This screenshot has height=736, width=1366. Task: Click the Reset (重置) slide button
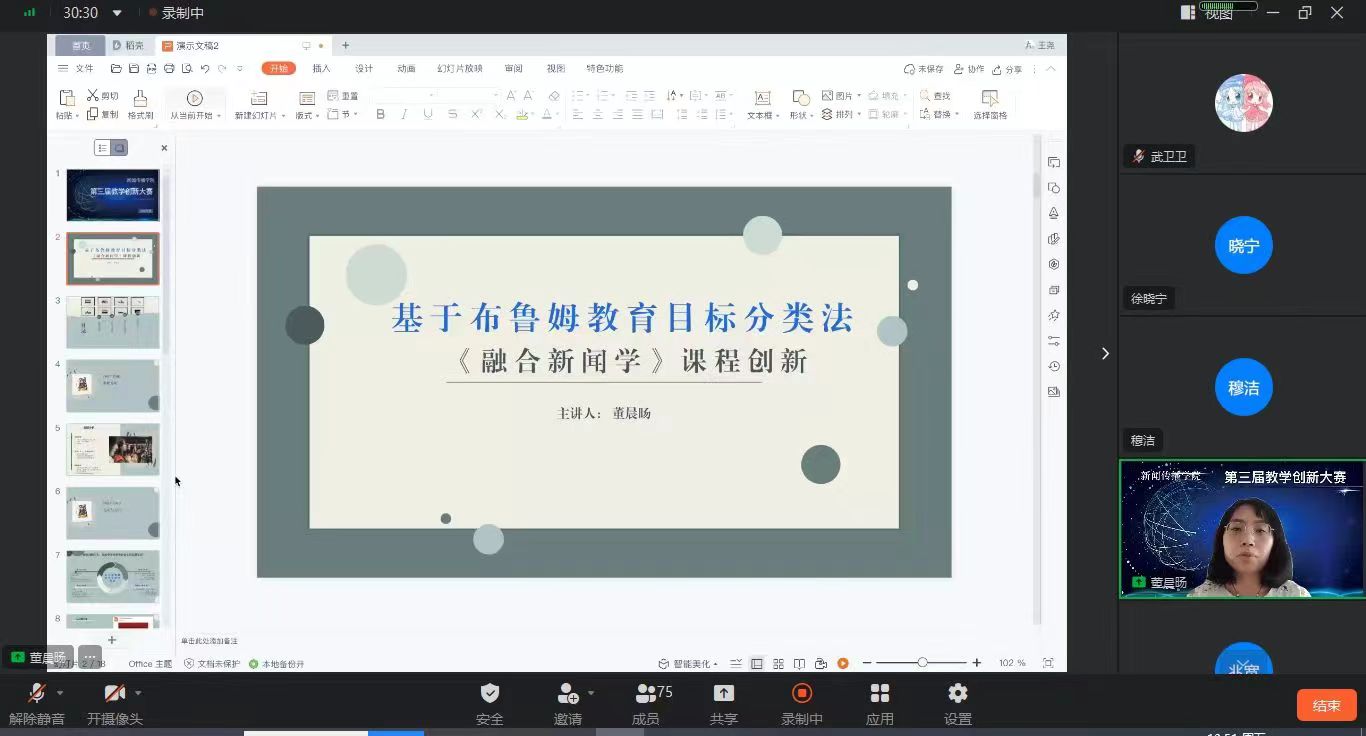click(x=343, y=95)
